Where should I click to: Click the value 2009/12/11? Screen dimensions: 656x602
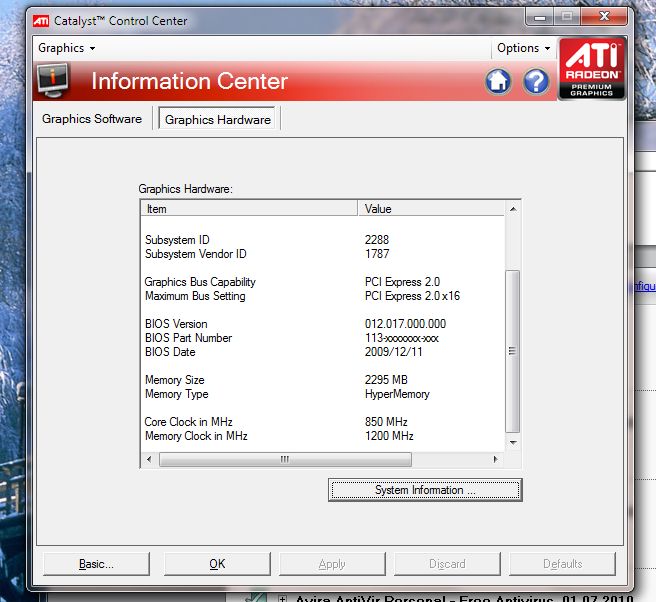pos(393,352)
